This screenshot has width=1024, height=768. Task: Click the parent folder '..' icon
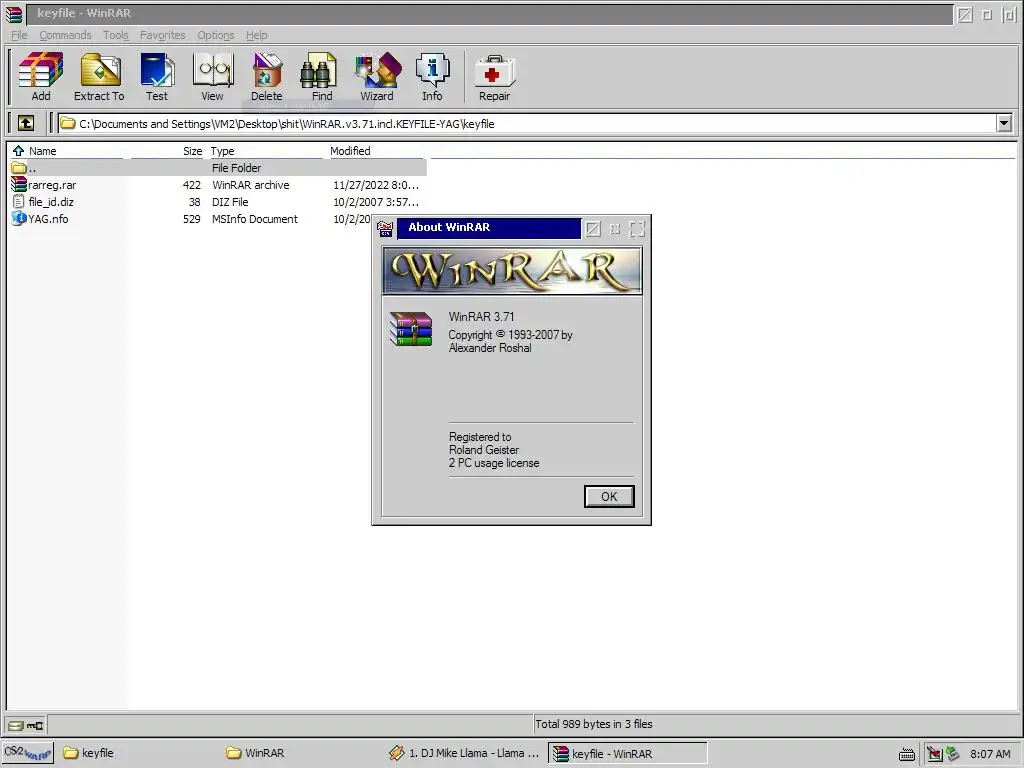(x=19, y=168)
